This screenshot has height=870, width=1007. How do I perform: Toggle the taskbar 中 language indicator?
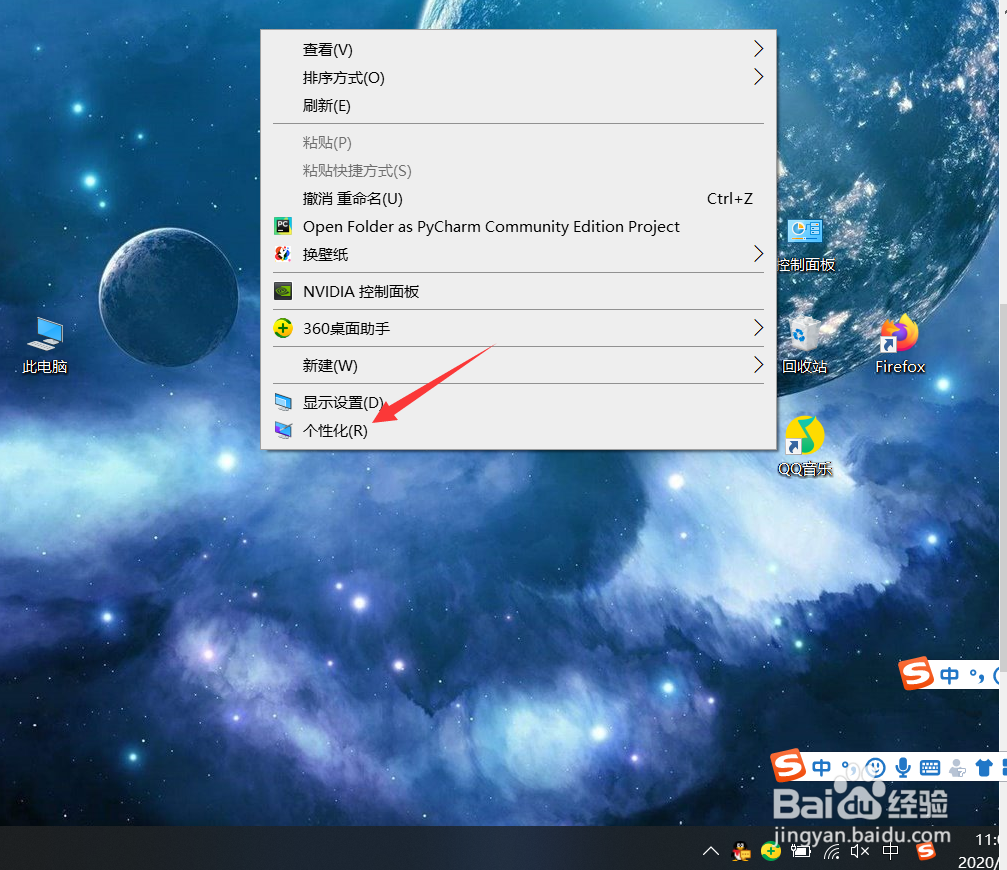pyautogui.click(x=890, y=851)
